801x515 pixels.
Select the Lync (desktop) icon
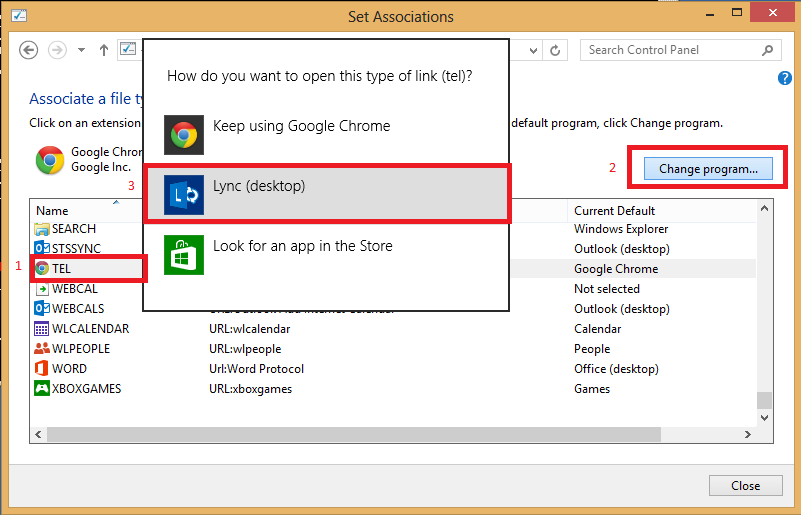click(183, 195)
